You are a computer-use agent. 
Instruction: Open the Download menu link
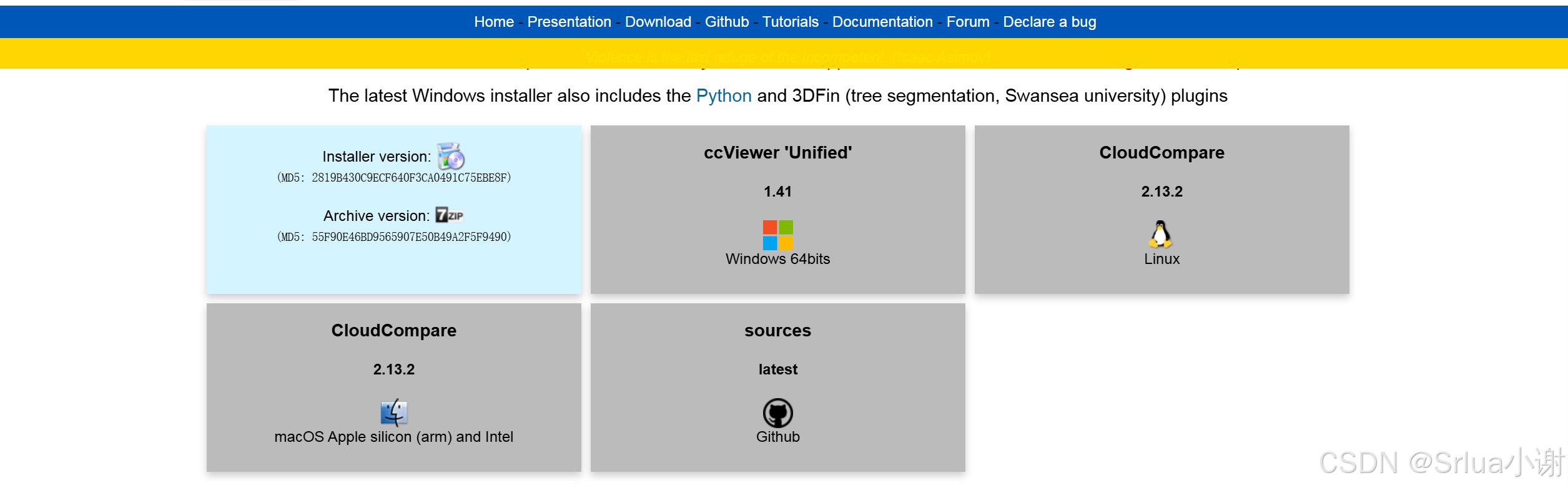pyautogui.click(x=658, y=22)
